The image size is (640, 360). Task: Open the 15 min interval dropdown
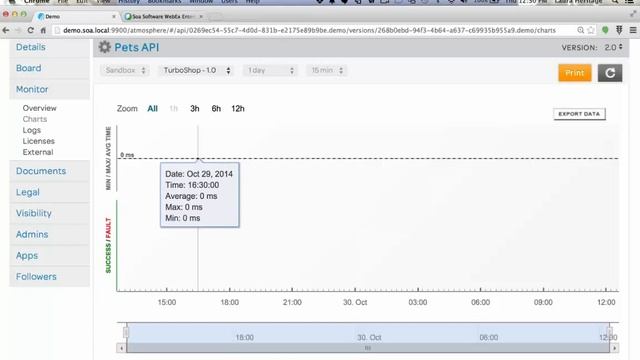point(327,70)
